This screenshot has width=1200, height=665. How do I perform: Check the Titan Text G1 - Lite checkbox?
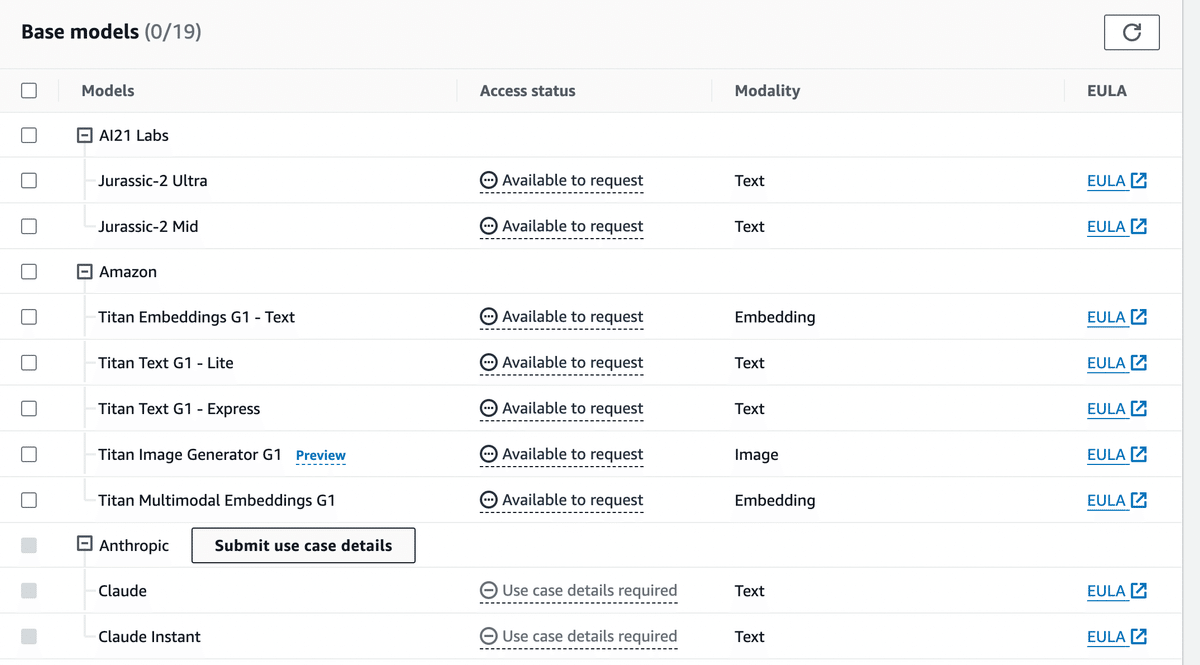point(29,363)
